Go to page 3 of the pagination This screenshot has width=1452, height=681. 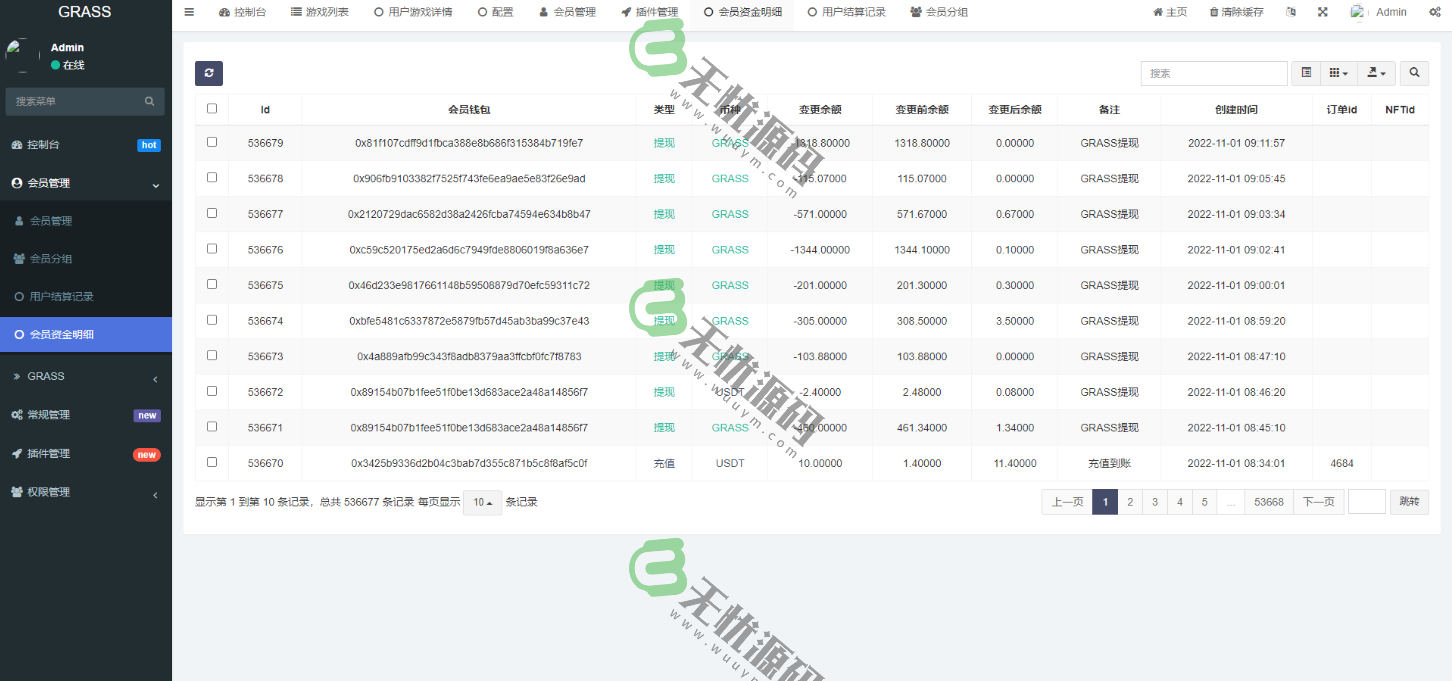point(1154,501)
